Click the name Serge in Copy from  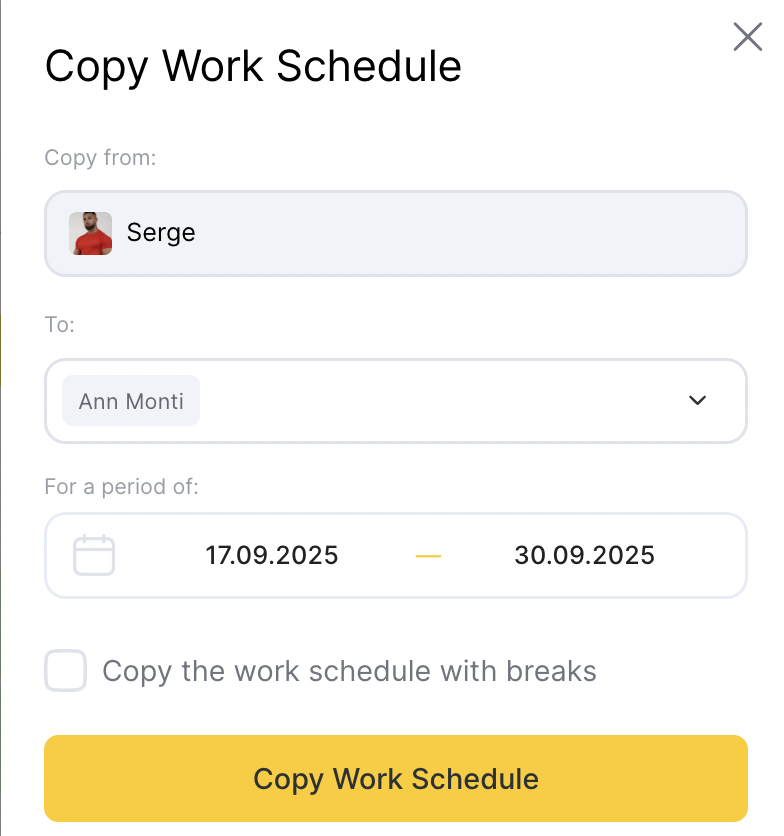pyautogui.click(x=161, y=233)
